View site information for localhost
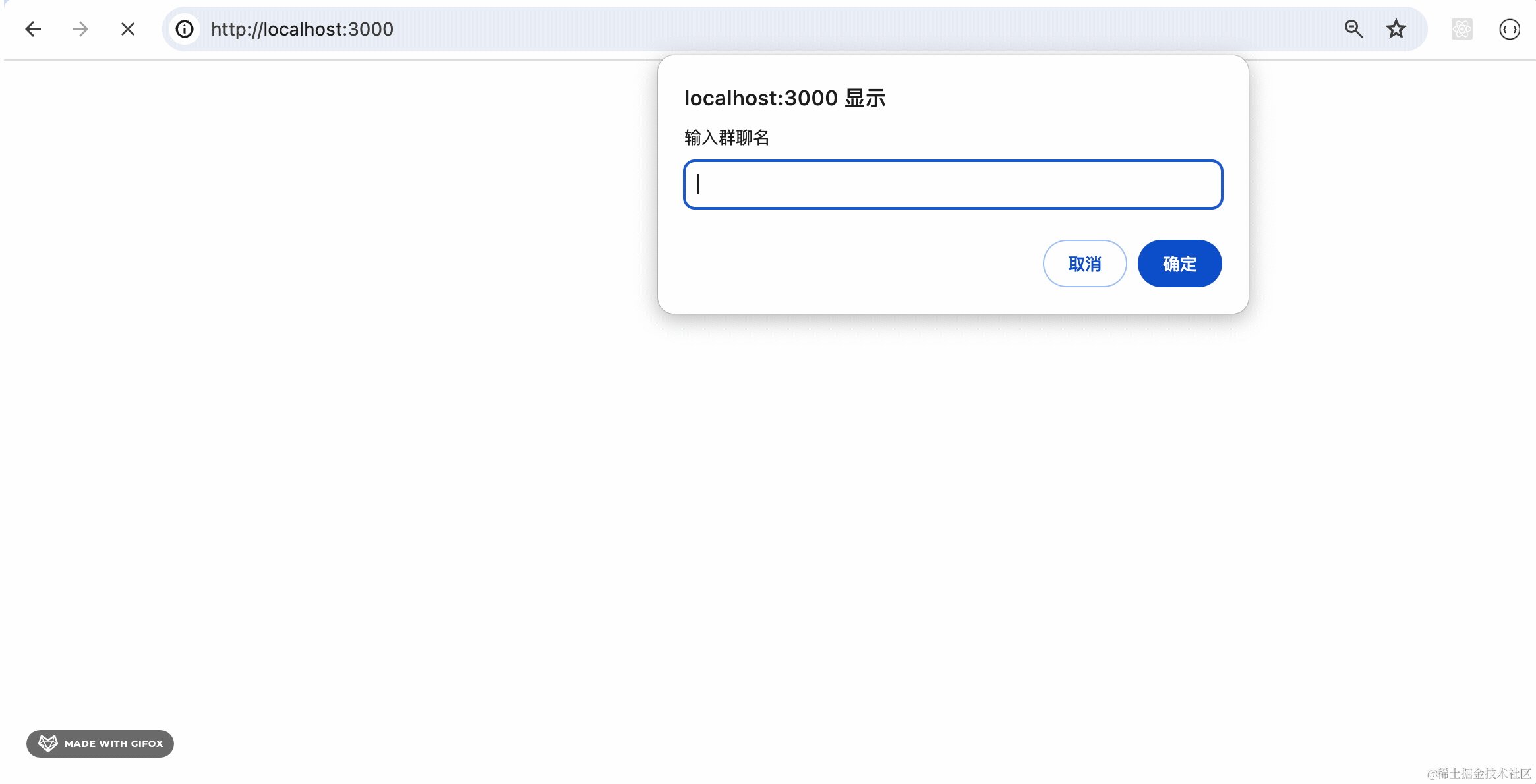 (x=185, y=29)
